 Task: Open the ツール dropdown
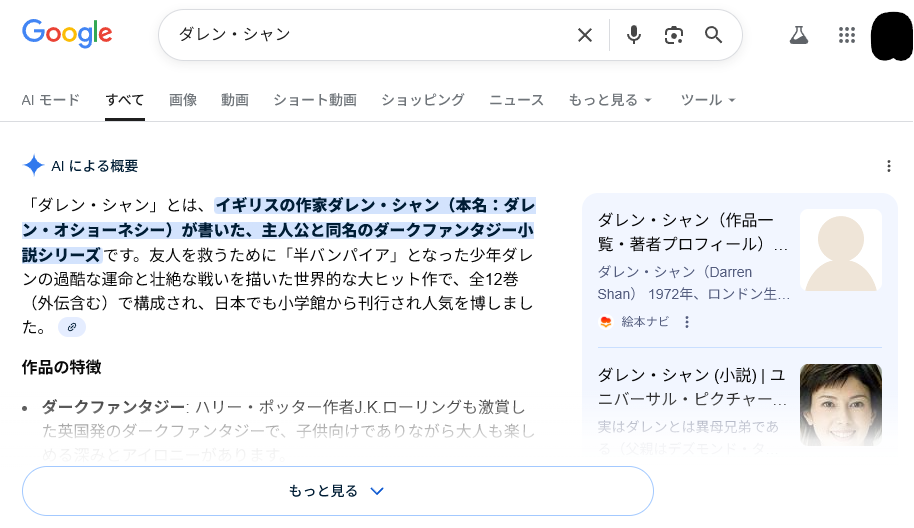(708, 100)
